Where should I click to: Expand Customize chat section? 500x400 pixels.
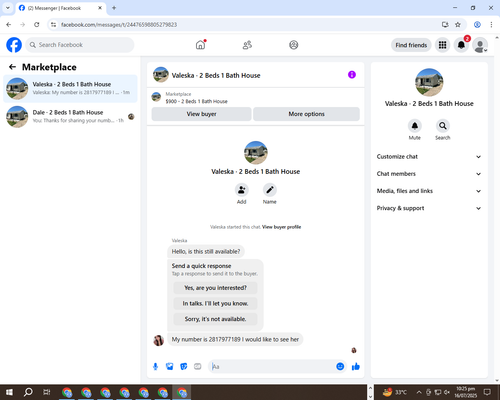(429, 157)
